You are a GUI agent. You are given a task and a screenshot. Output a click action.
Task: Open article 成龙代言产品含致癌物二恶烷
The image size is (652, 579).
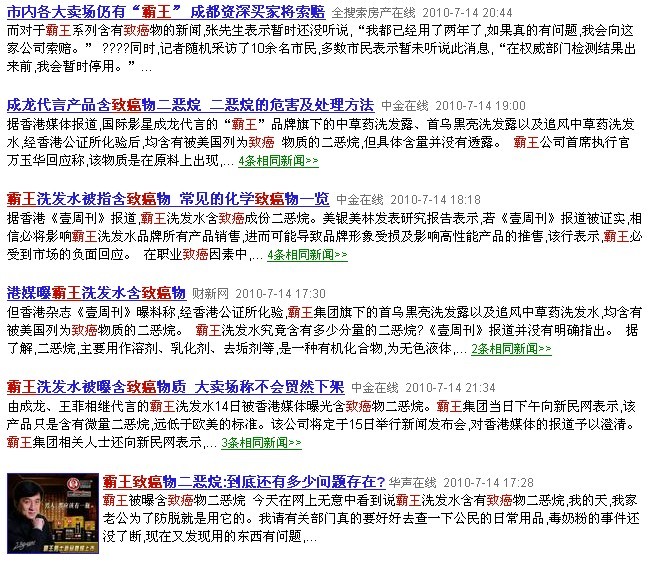[190, 105]
